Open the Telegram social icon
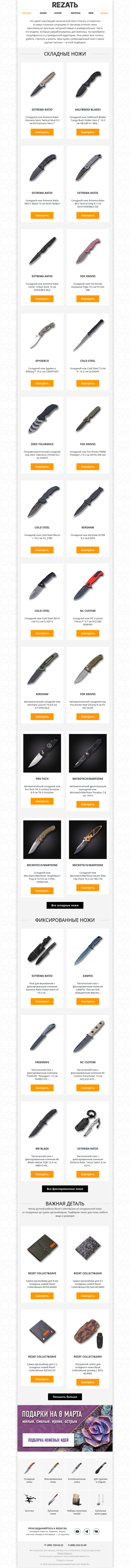 [87, 1531]
